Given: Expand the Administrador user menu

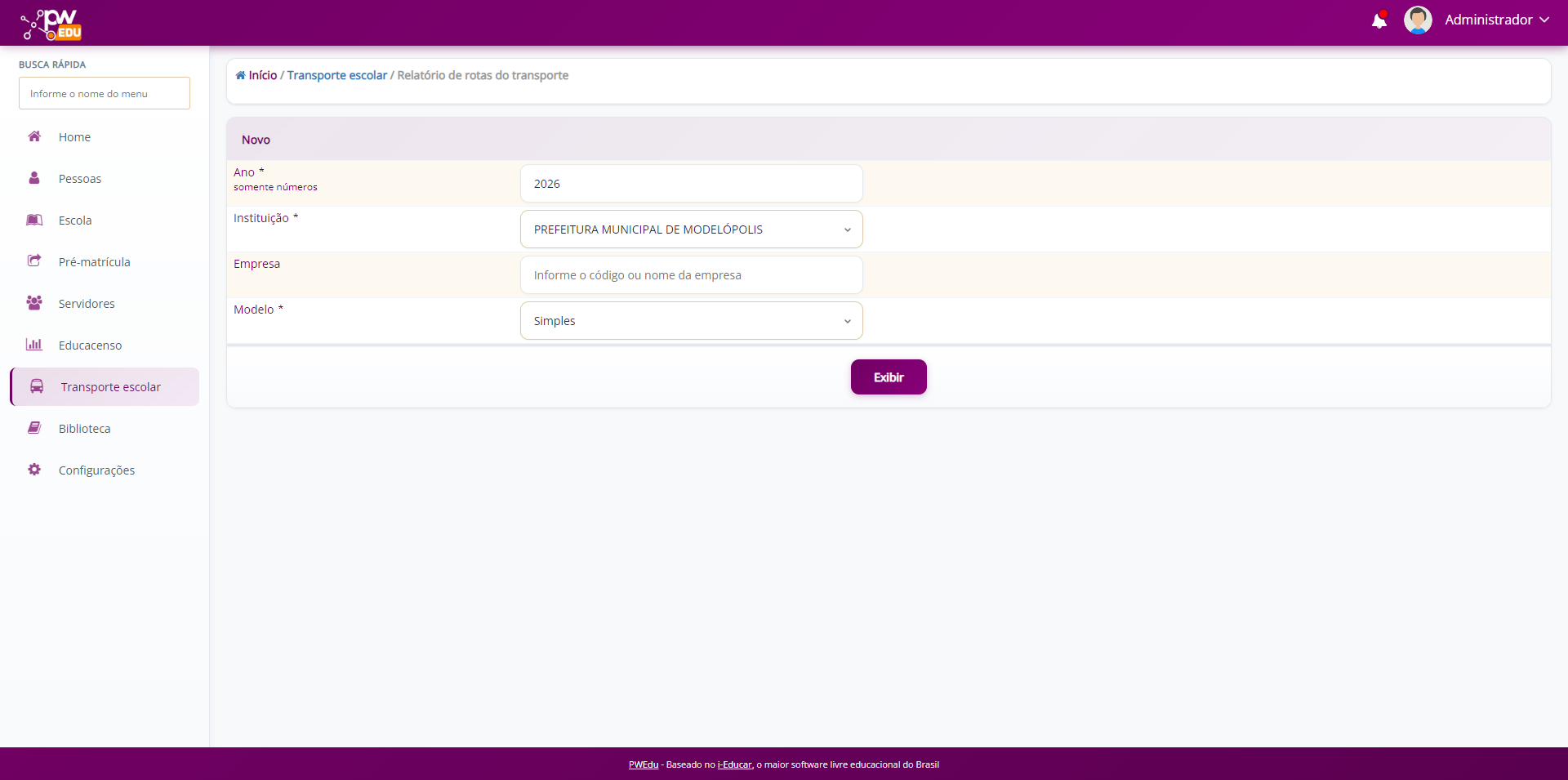Looking at the screenshot, I should coord(1496,20).
